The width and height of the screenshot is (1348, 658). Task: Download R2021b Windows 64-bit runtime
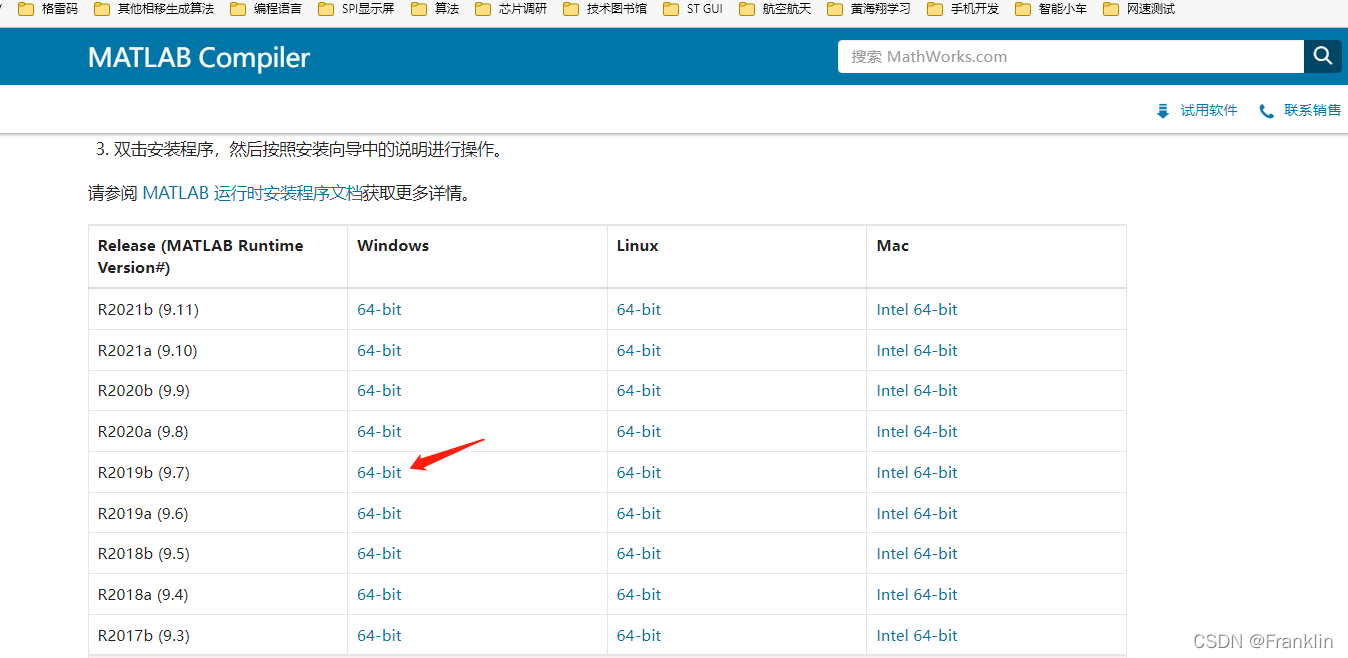click(379, 310)
